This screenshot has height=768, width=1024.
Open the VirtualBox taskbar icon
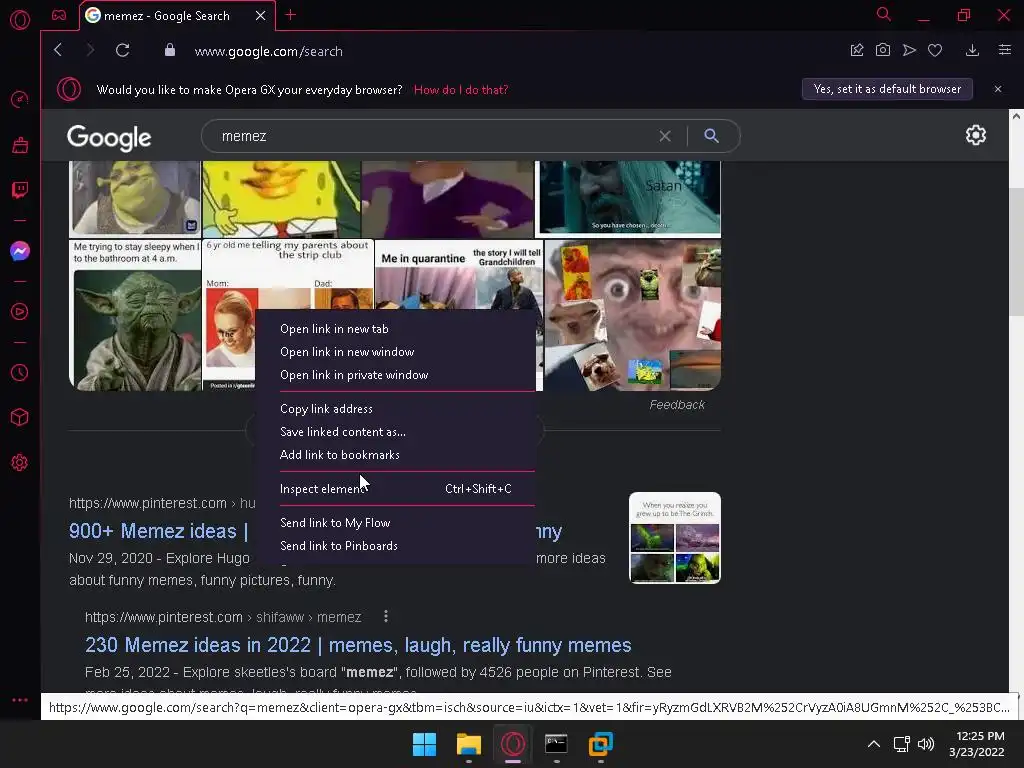click(x=600, y=744)
